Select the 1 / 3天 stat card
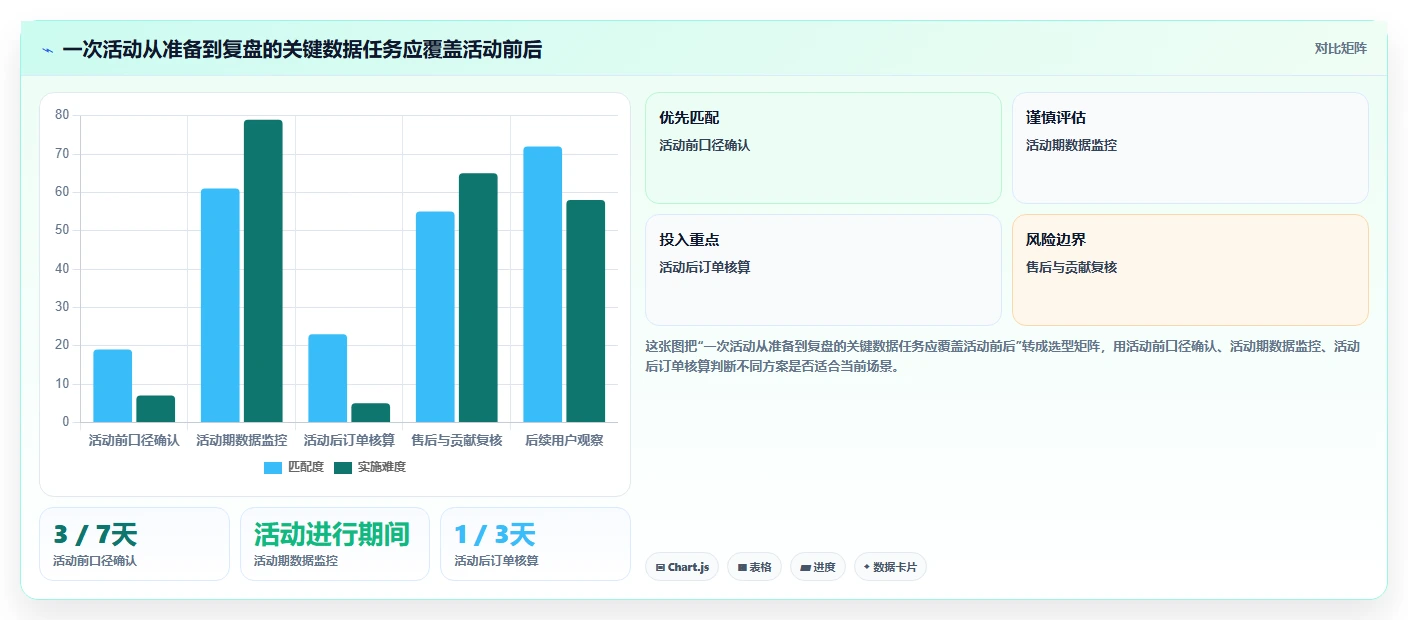The width and height of the screenshot is (1408, 620). 535,544
